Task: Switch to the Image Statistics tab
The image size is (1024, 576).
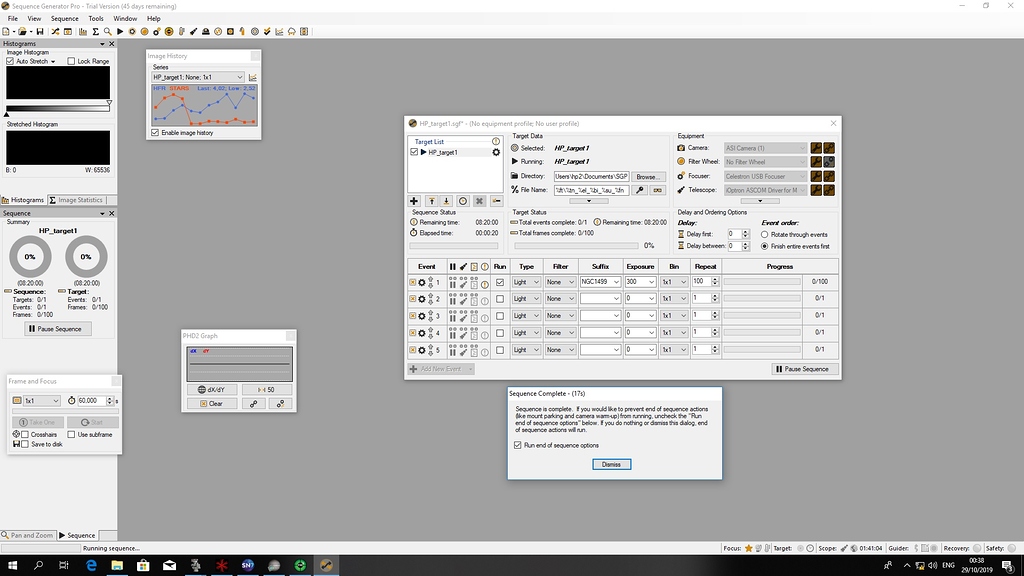Action: 76,200
